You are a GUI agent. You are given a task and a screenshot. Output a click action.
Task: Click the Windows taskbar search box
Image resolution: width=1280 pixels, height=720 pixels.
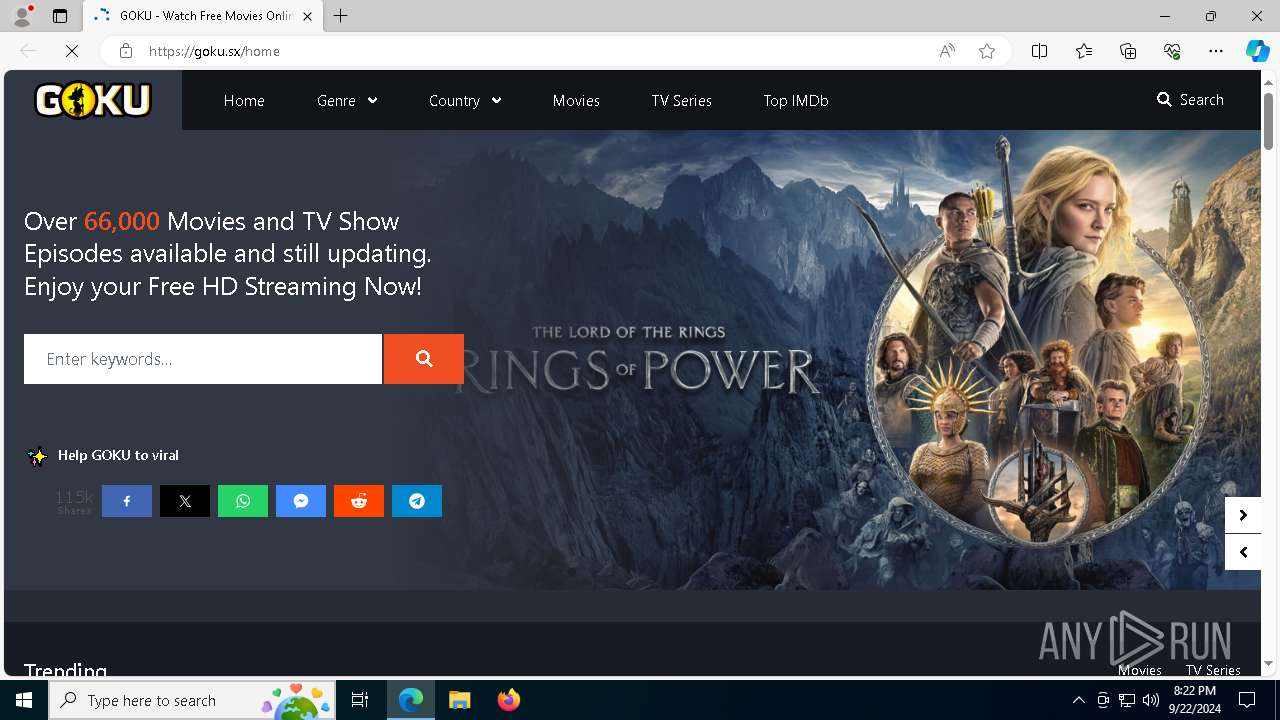(193, 700)
